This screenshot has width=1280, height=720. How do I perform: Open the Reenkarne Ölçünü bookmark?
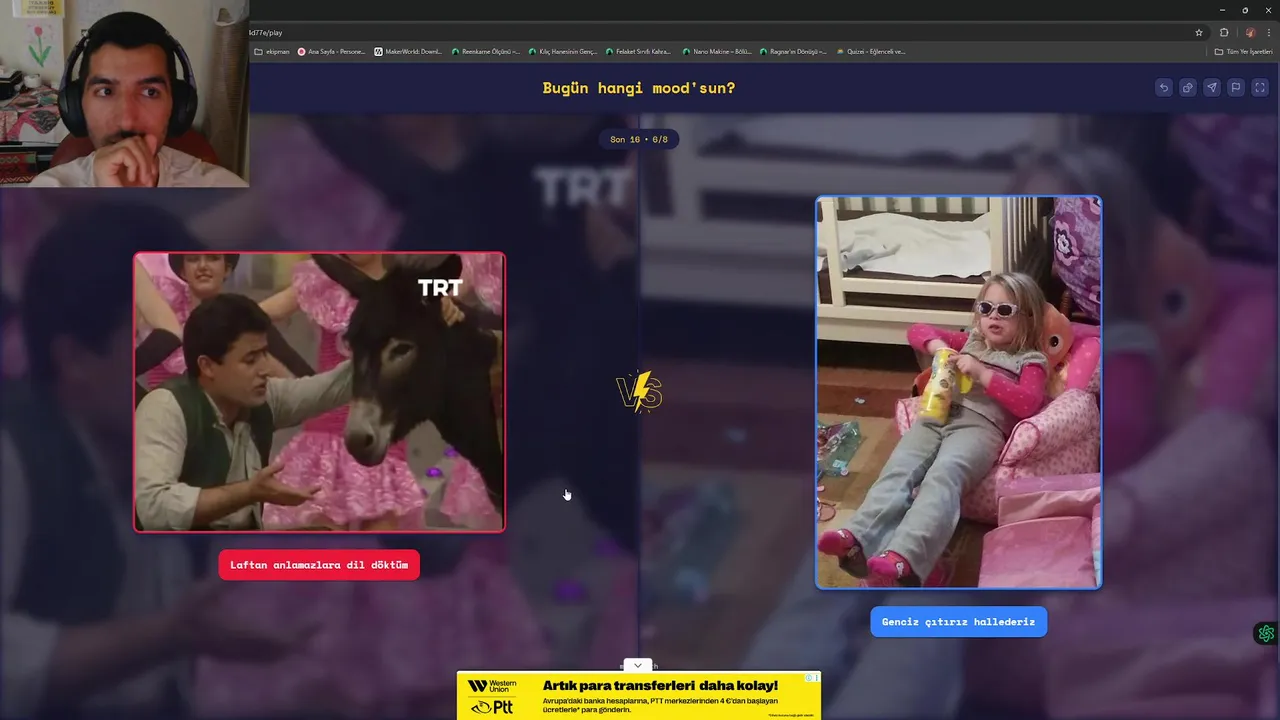click(486, 51)
